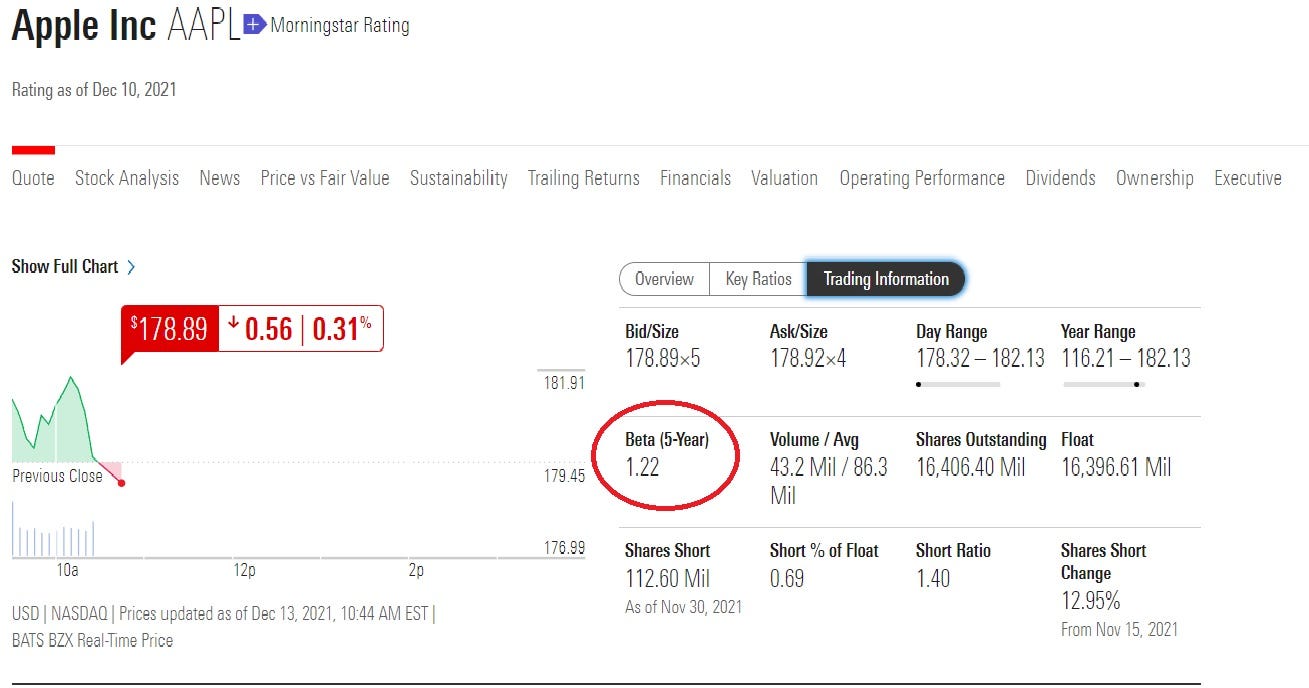Click the As of Nov 30, 2021 note

coord(684,607)
